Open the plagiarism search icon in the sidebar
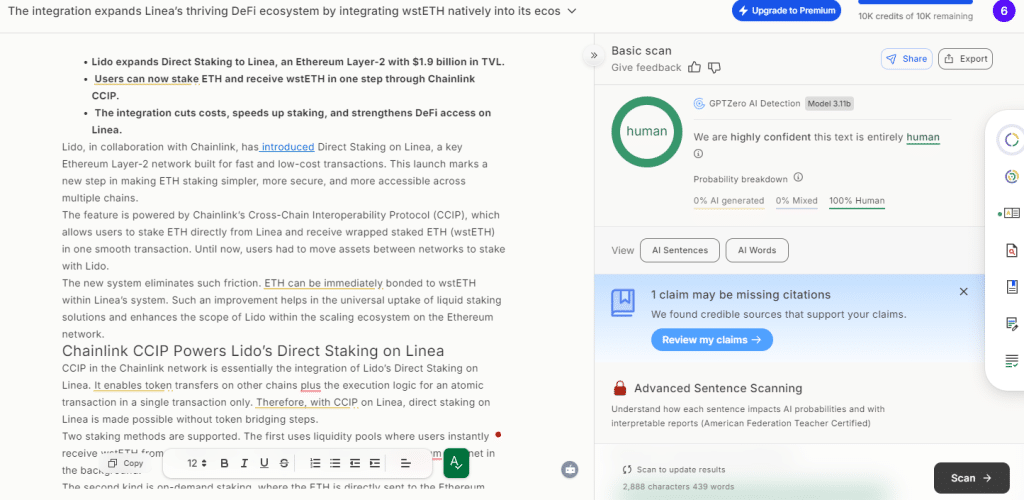This screenshot has width=1024, height=500. pos(1011,250)
